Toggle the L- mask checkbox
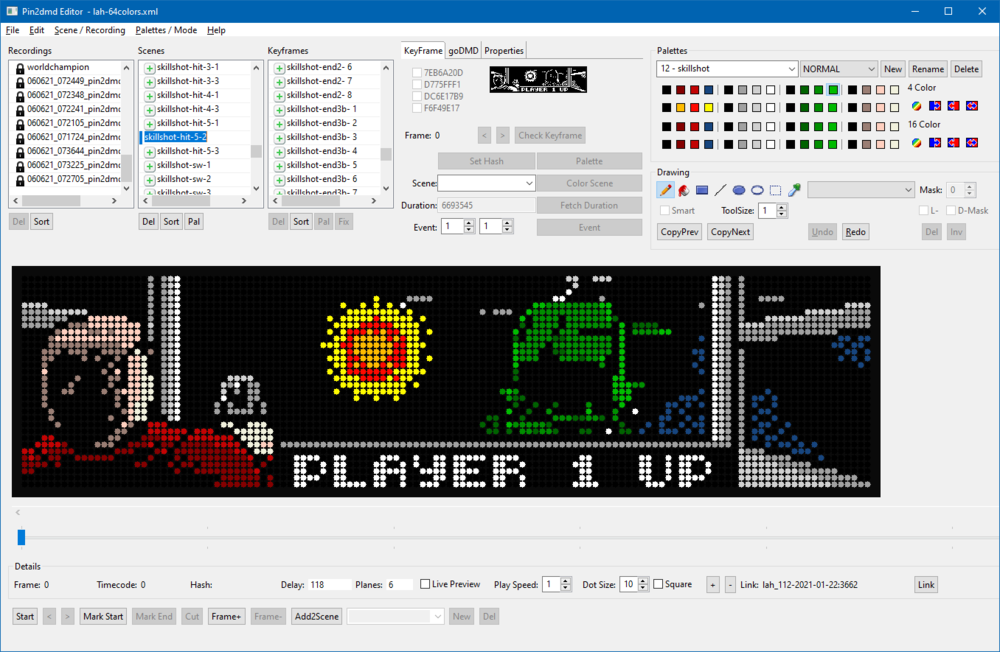Screen dimensions: 1000x652 (923, 211)
